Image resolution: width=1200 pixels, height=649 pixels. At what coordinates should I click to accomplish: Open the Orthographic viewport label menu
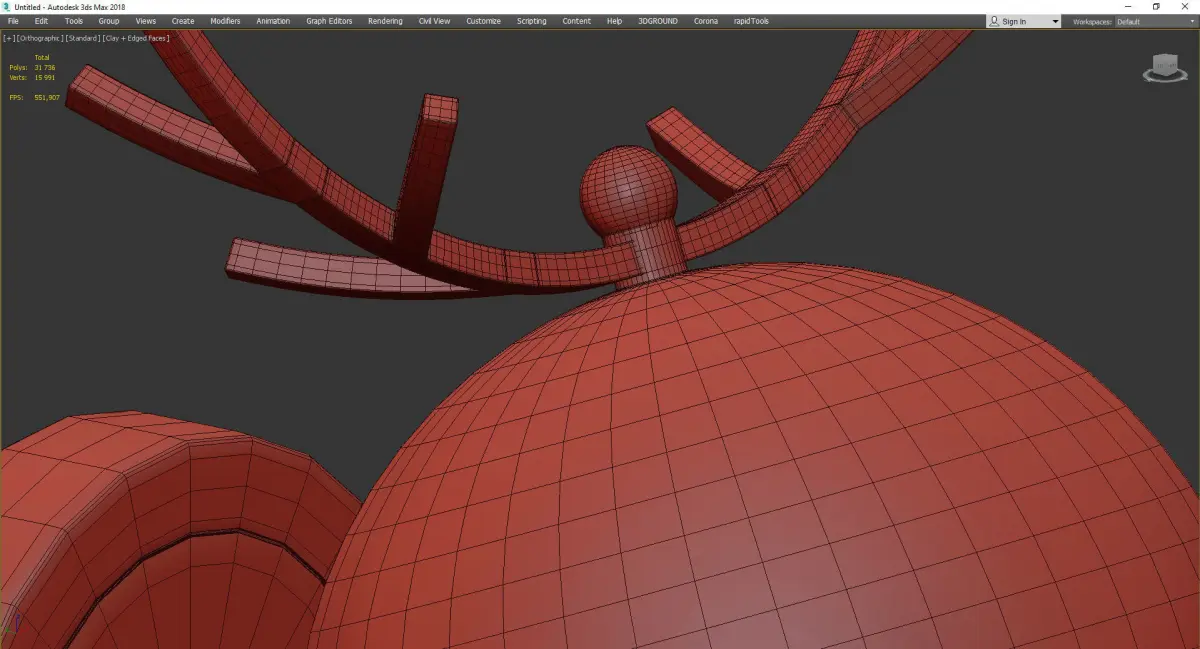tap(39, 38)
